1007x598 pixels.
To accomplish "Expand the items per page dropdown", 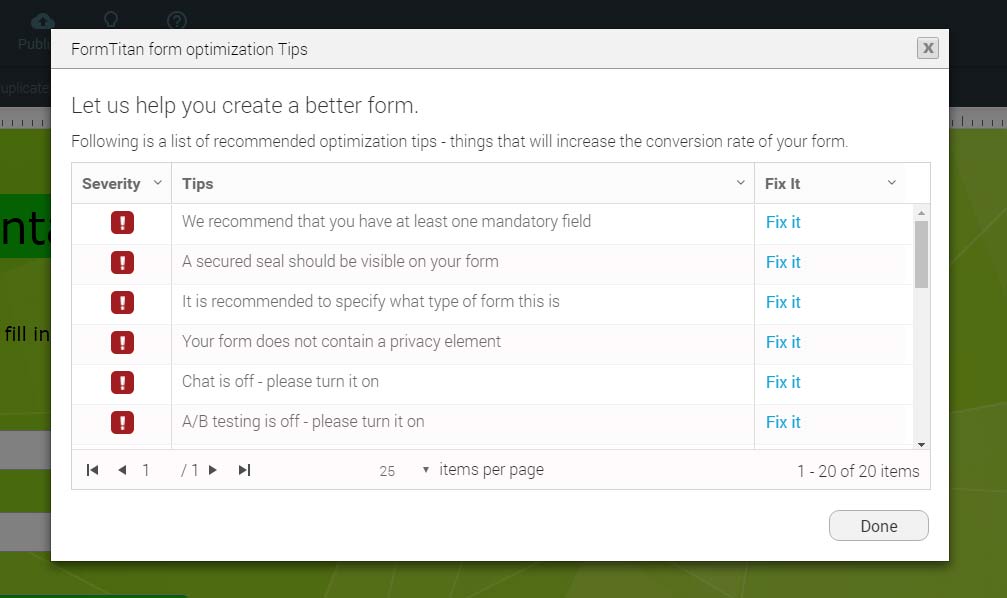I will click(426, 470).
